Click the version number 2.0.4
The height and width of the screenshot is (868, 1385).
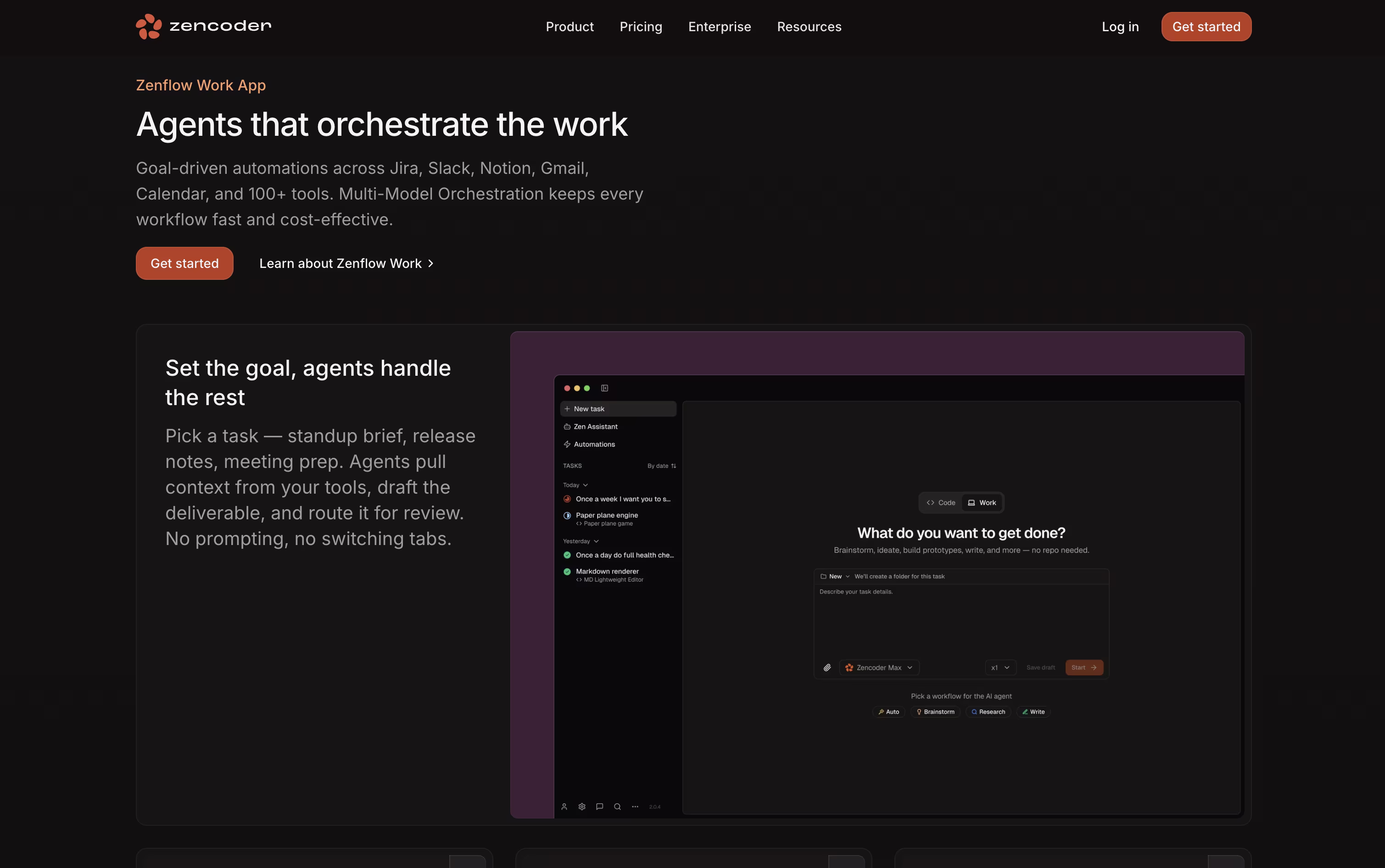tap(654, 807)
